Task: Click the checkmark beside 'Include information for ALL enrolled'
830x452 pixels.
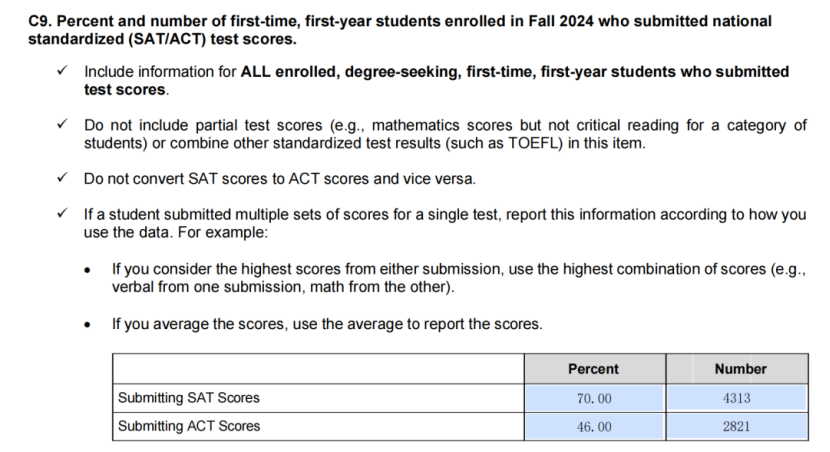Action: click(62, 72)
